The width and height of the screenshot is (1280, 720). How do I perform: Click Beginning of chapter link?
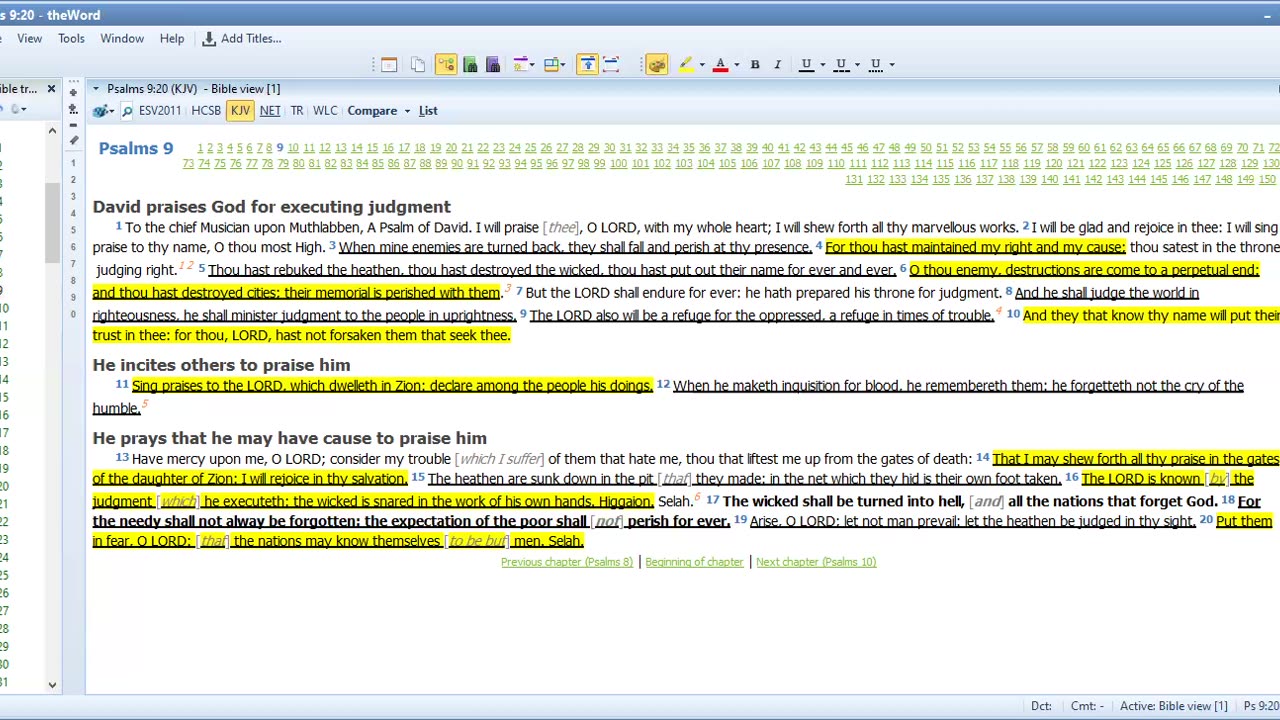(x=694, y=562)
